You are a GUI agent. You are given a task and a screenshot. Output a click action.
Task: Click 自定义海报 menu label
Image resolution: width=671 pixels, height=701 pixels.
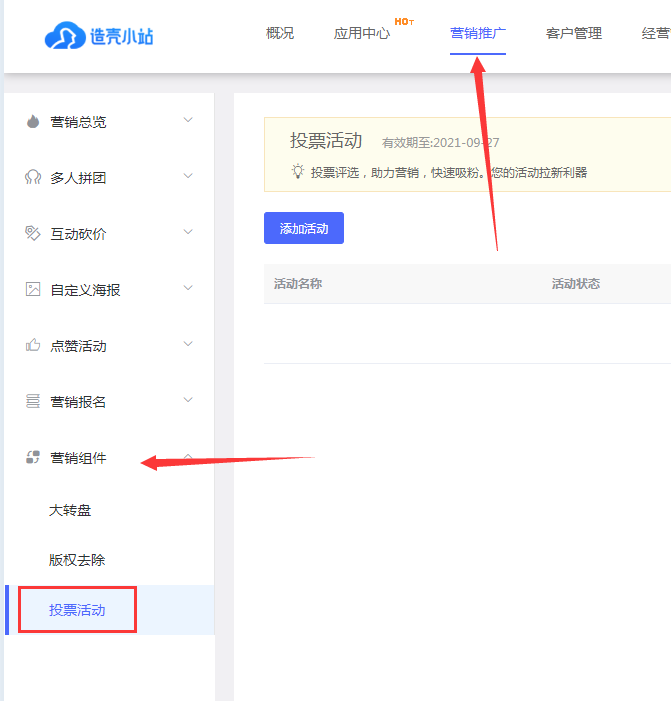85,290
